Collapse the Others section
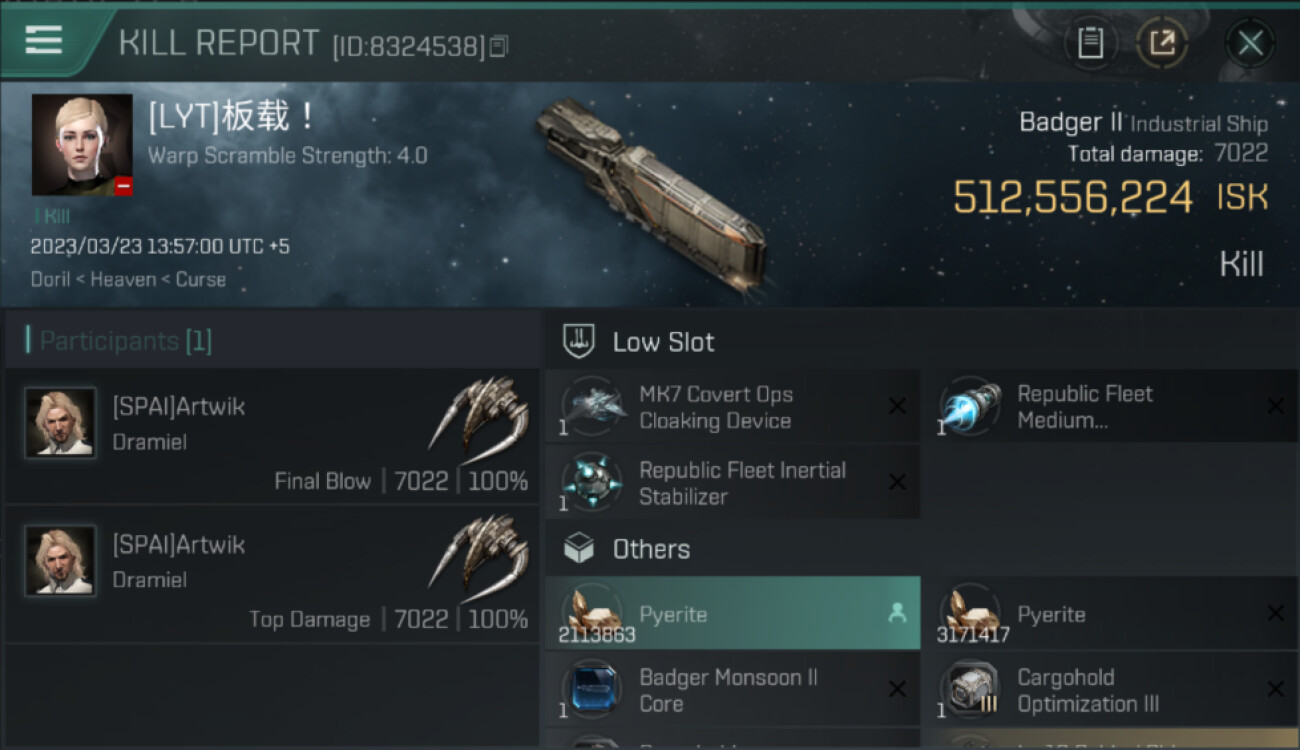Screen dimensions: 1300x750 point(650,549)
